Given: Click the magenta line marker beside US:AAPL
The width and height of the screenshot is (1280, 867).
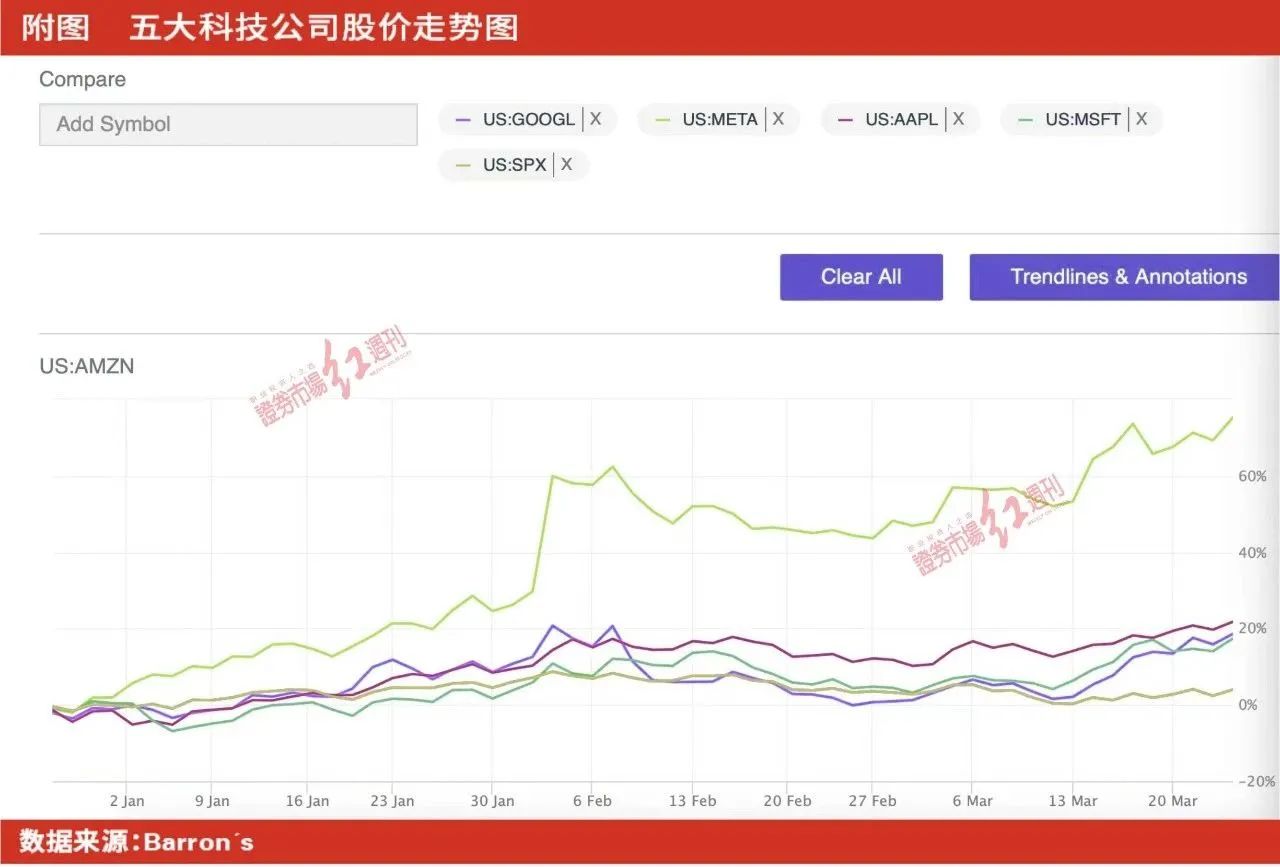Looking at the screenshot, I should pyautogui.click(x=846, y=120).
